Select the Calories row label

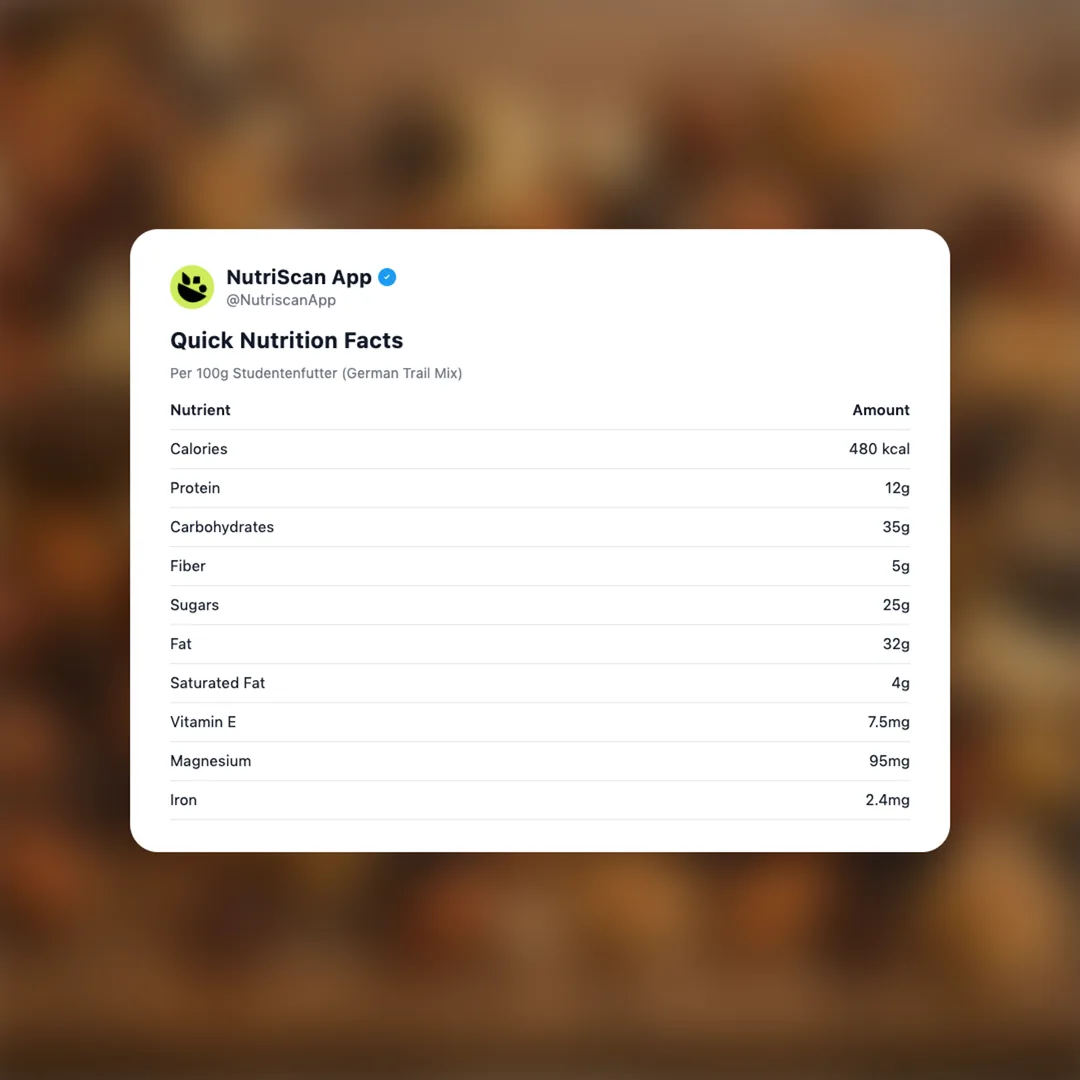pos(199,449)
